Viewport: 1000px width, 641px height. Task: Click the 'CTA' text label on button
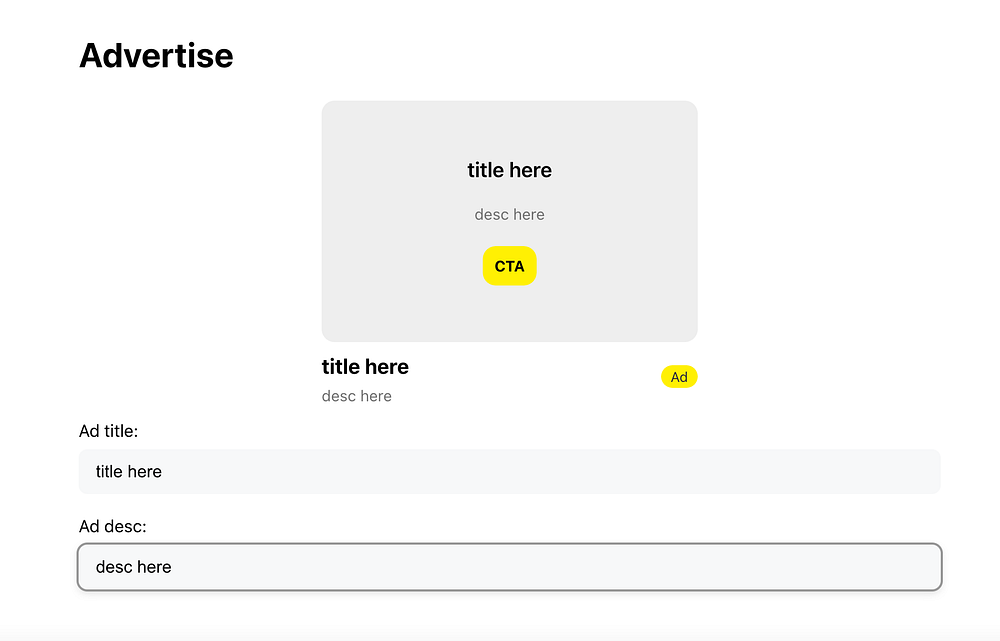(x=509, y=266)
